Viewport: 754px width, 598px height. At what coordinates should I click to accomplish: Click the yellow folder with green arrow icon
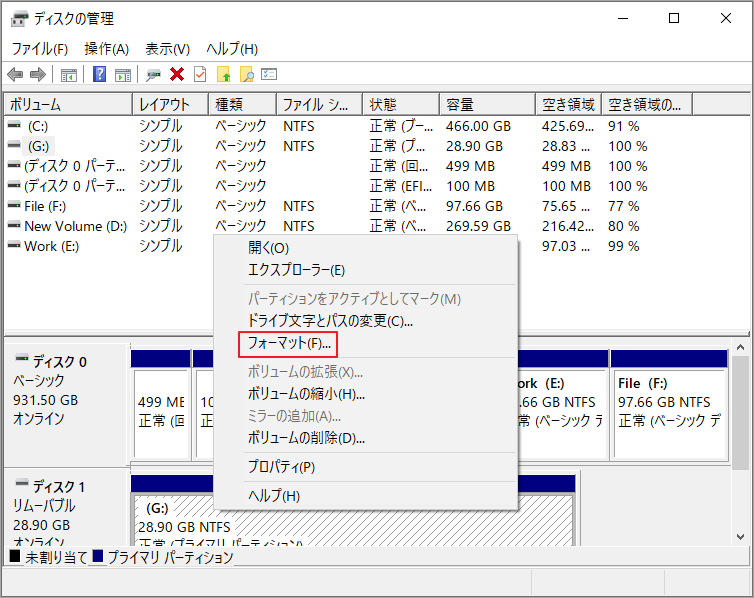[224, 74]
